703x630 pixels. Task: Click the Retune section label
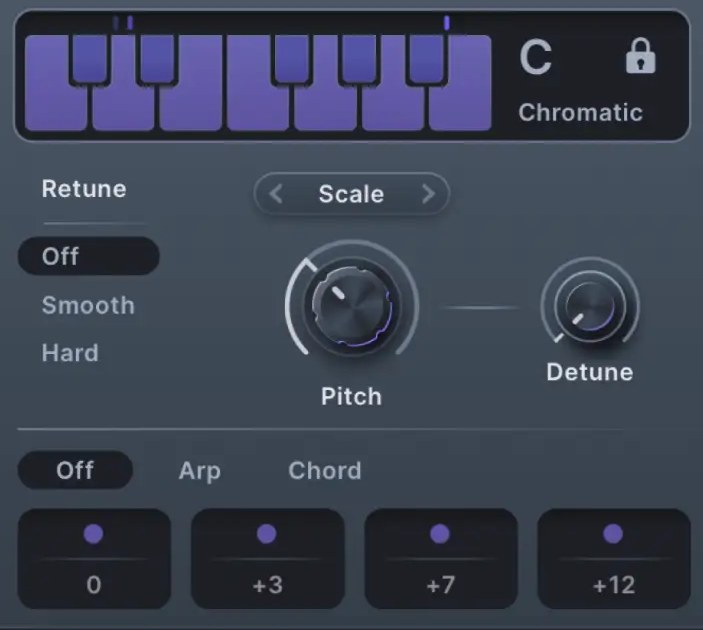pos(84,189)
